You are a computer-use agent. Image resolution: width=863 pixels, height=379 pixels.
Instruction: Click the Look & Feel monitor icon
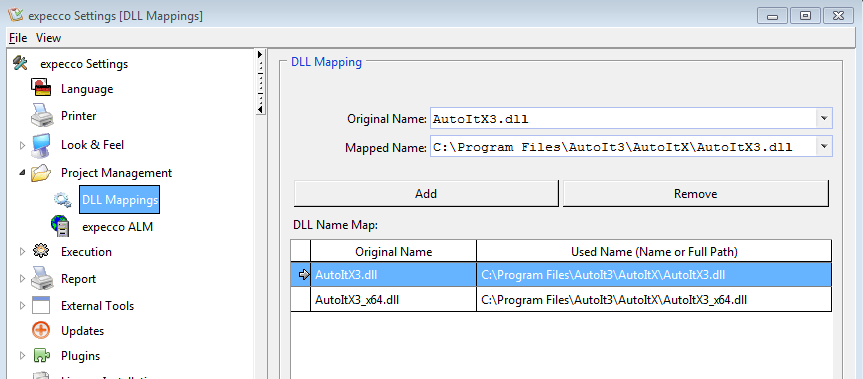point(41,145)
